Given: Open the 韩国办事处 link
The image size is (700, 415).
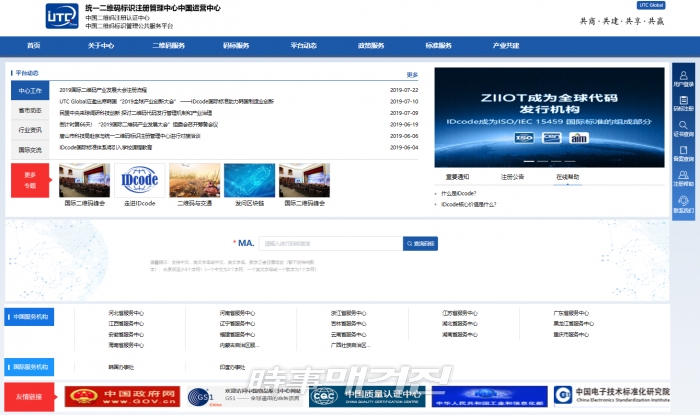Looking at the screenshot, I should 121,367.
